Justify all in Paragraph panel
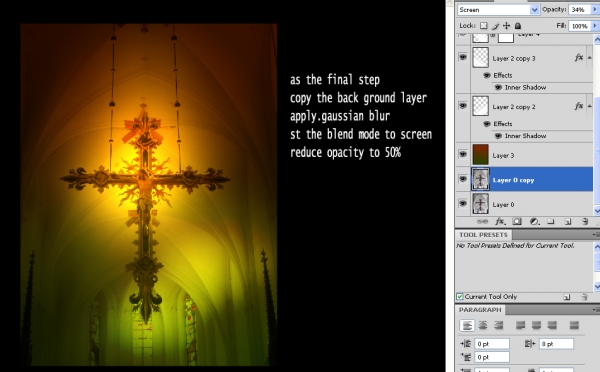This screenshot has width=600, height=372. click(574, 325)
